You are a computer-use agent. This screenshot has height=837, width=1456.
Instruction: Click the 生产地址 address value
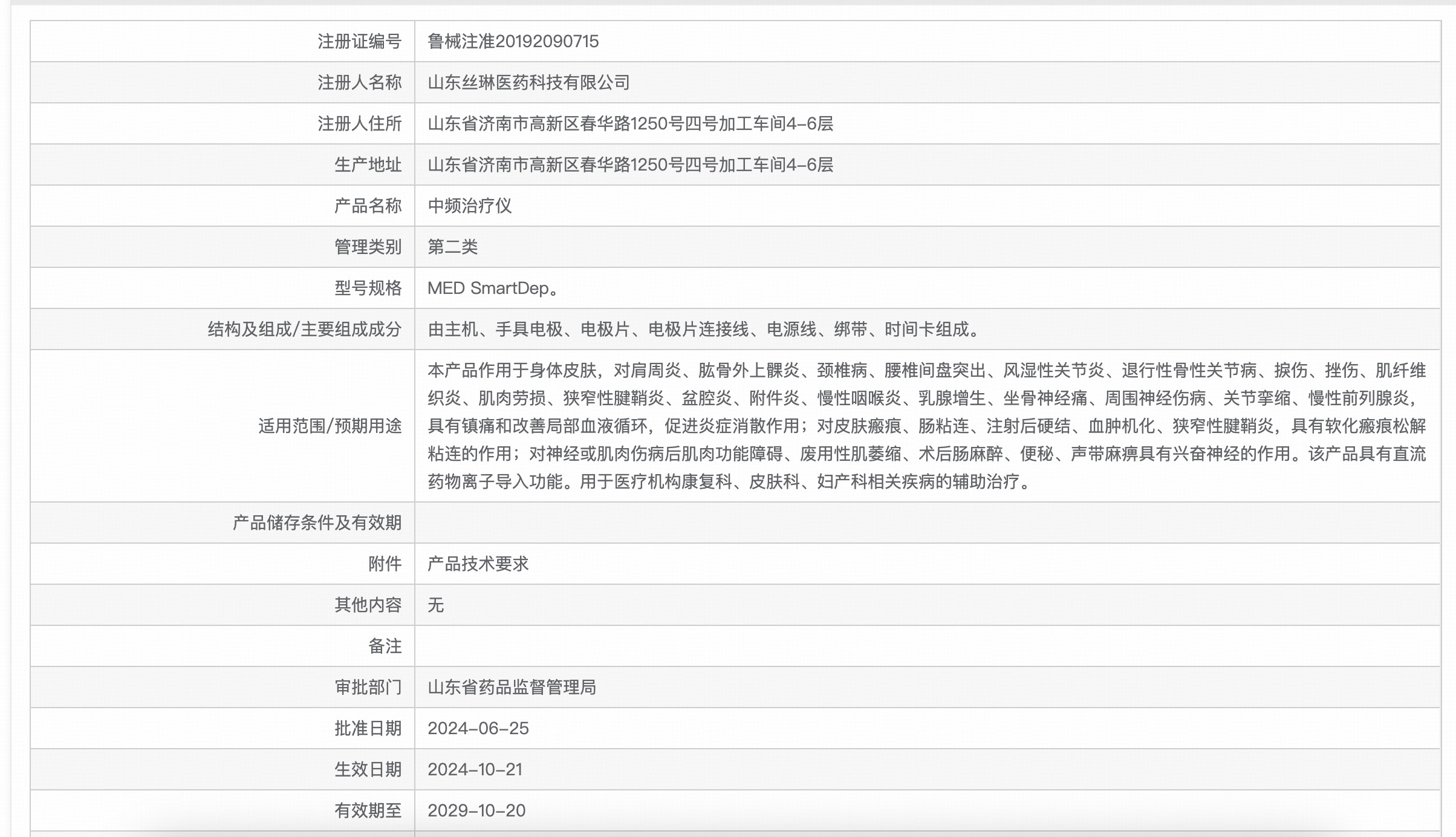coord(630,164)
